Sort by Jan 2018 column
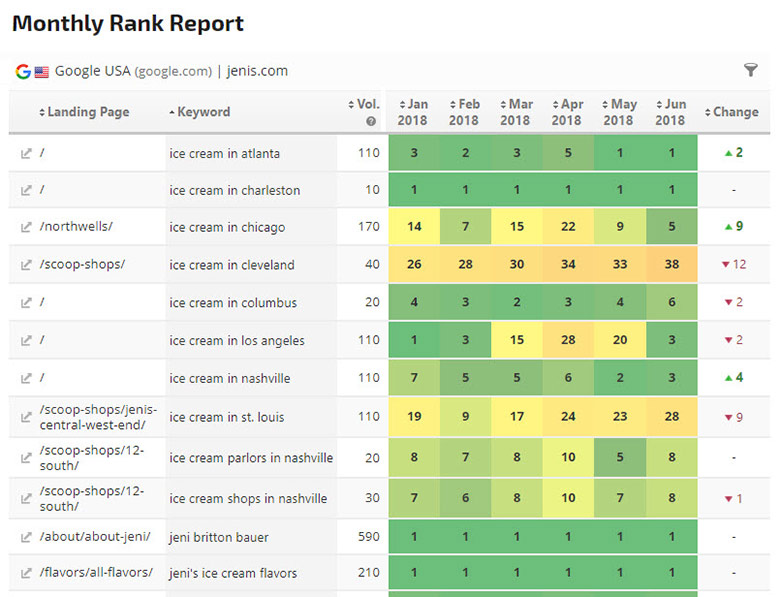 coord(412,112)
